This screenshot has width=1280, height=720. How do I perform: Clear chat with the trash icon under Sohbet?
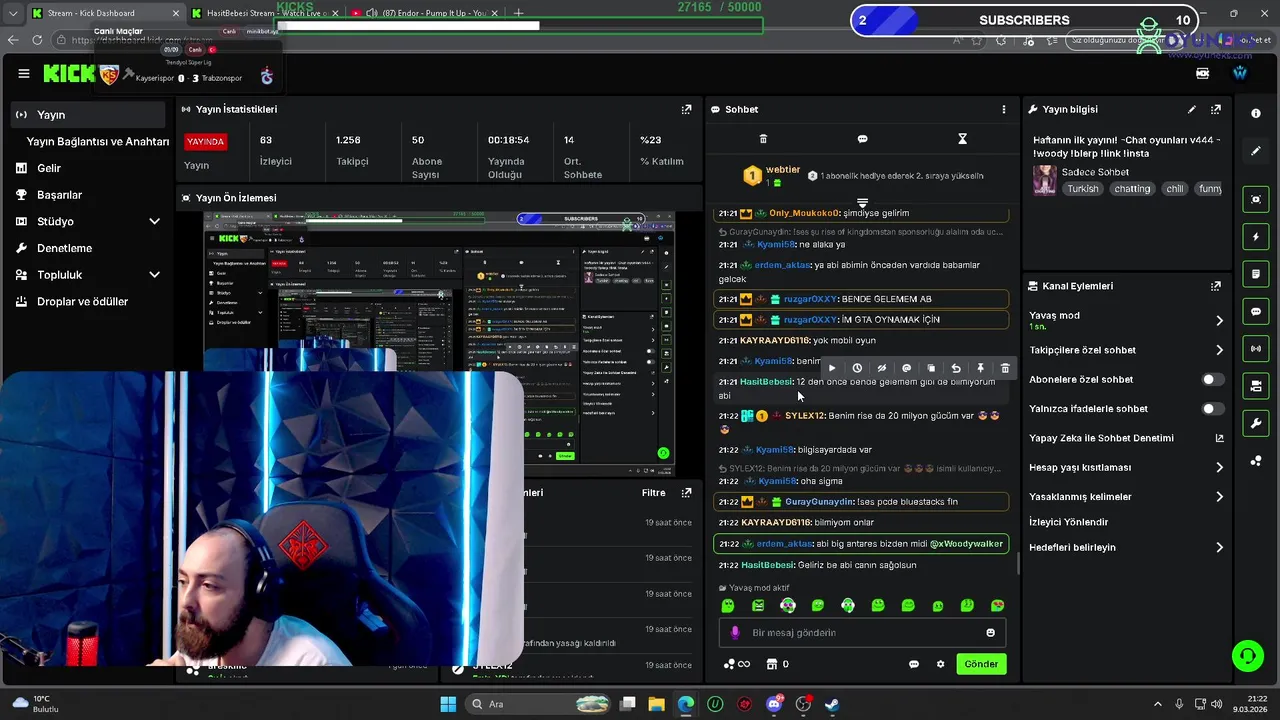[763, 139]
